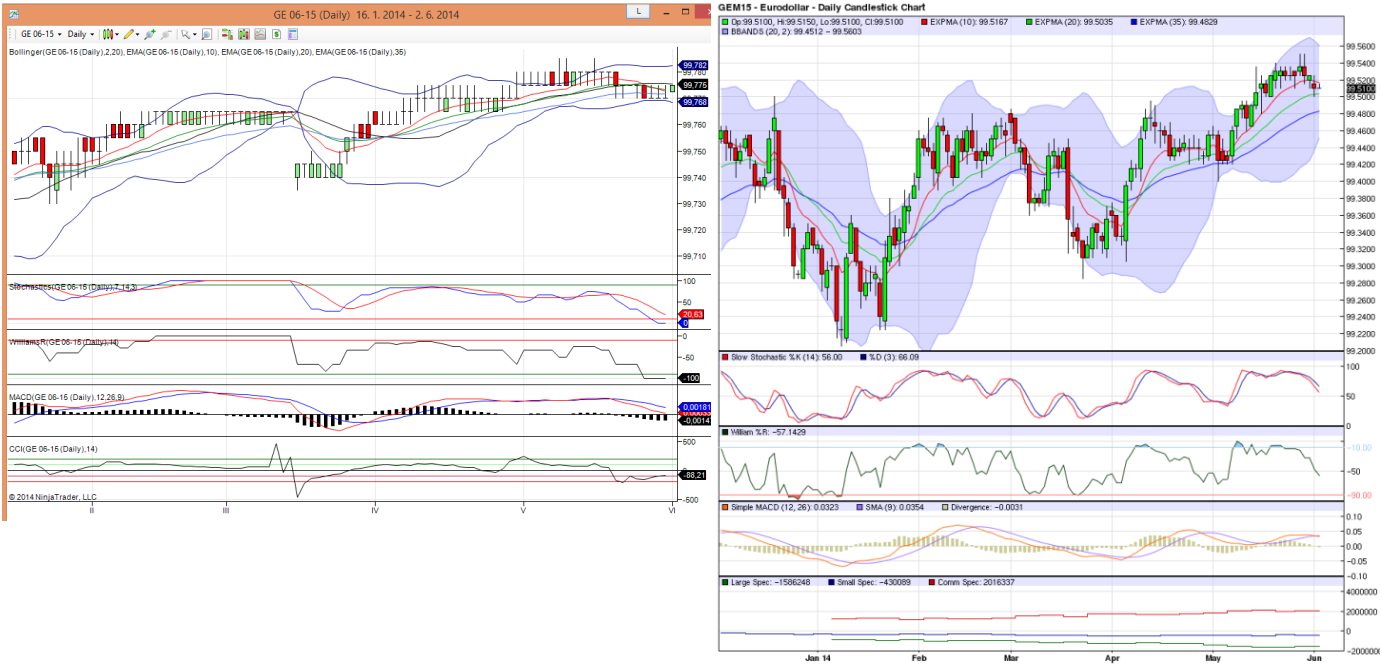1382x667 pixels.
Task: Select the MACD(GE 06-15) panel label
Action: point(66,397)
